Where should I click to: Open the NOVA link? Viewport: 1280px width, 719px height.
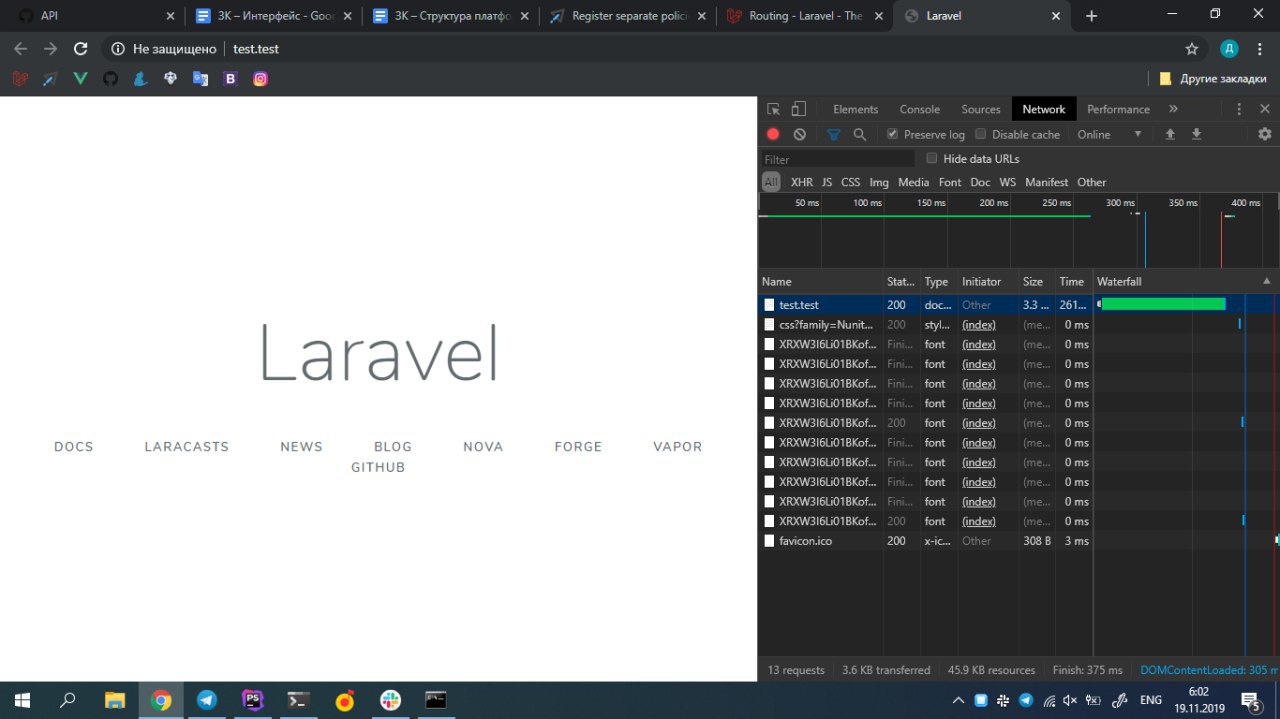(483, 447)
